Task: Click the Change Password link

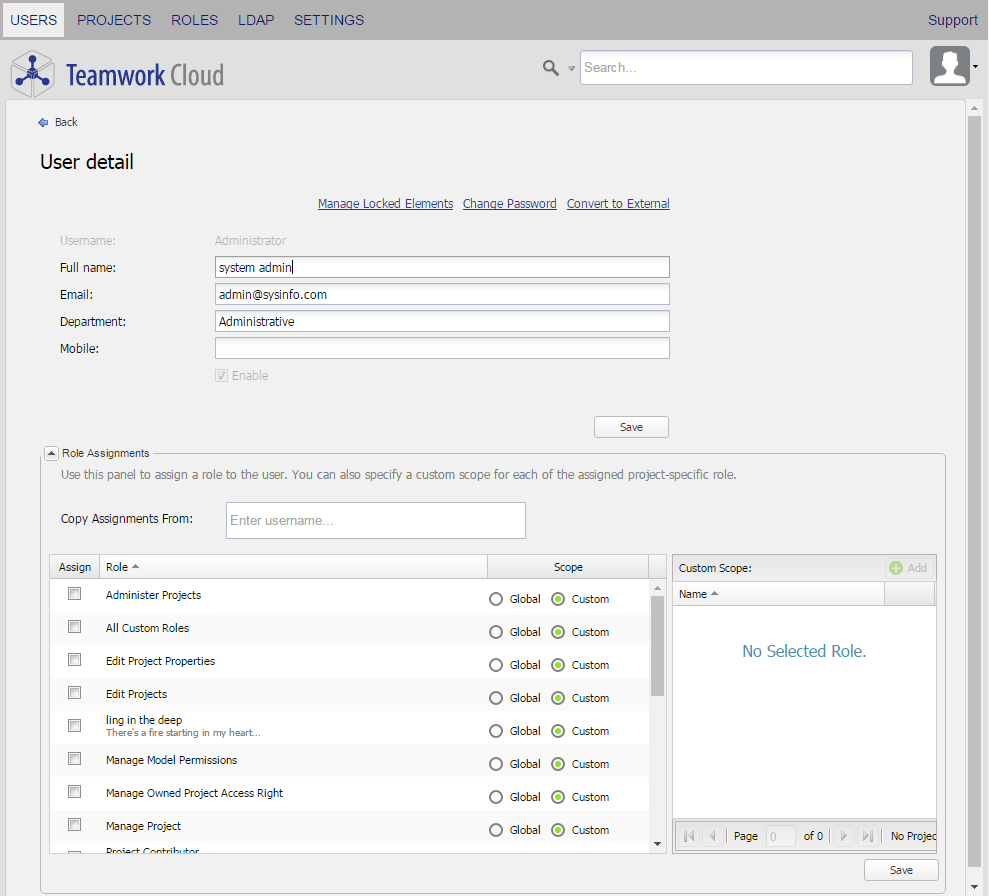Action: coord(509,204)
